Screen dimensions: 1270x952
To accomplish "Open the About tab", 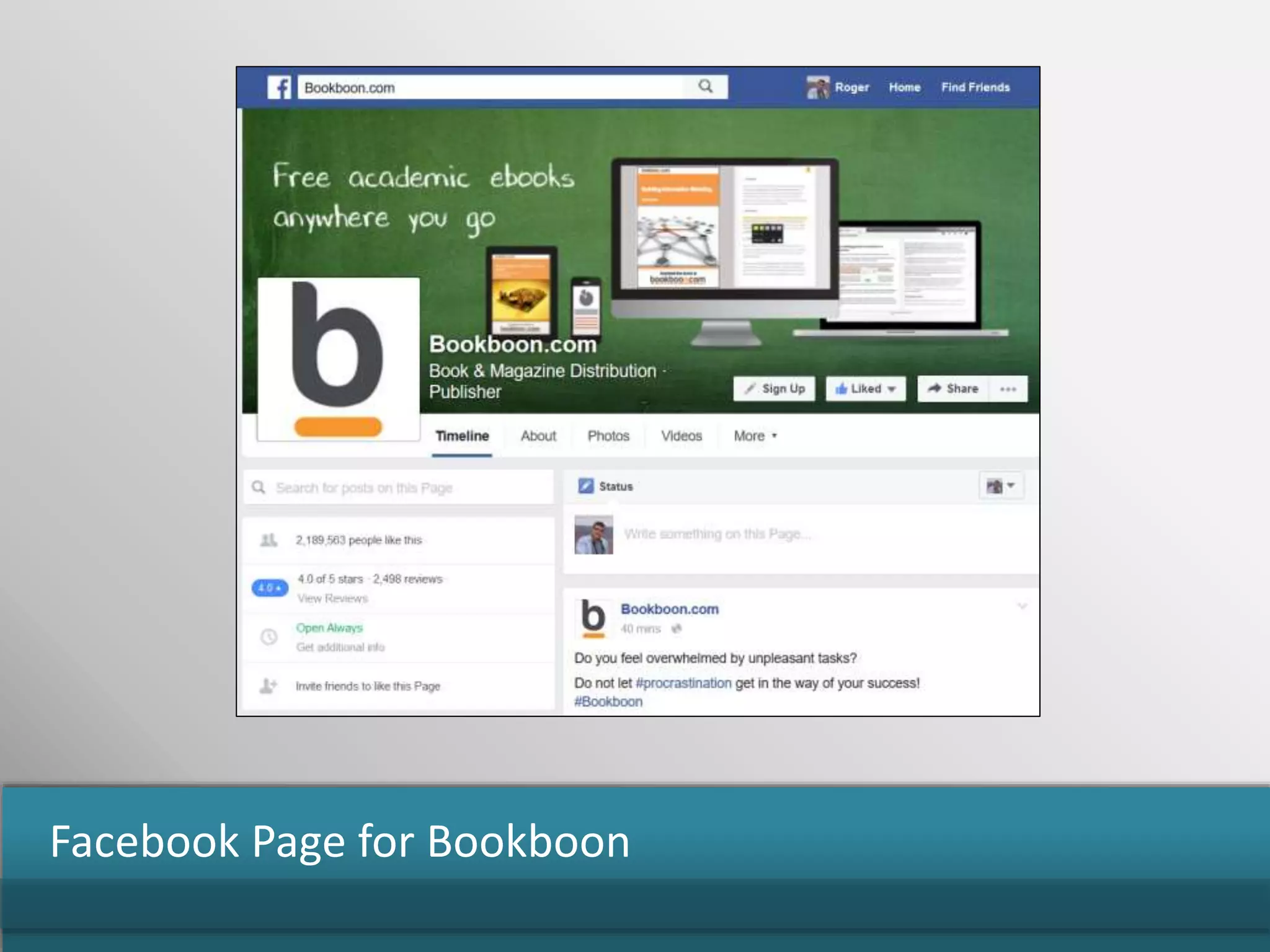I will [538, 436].
